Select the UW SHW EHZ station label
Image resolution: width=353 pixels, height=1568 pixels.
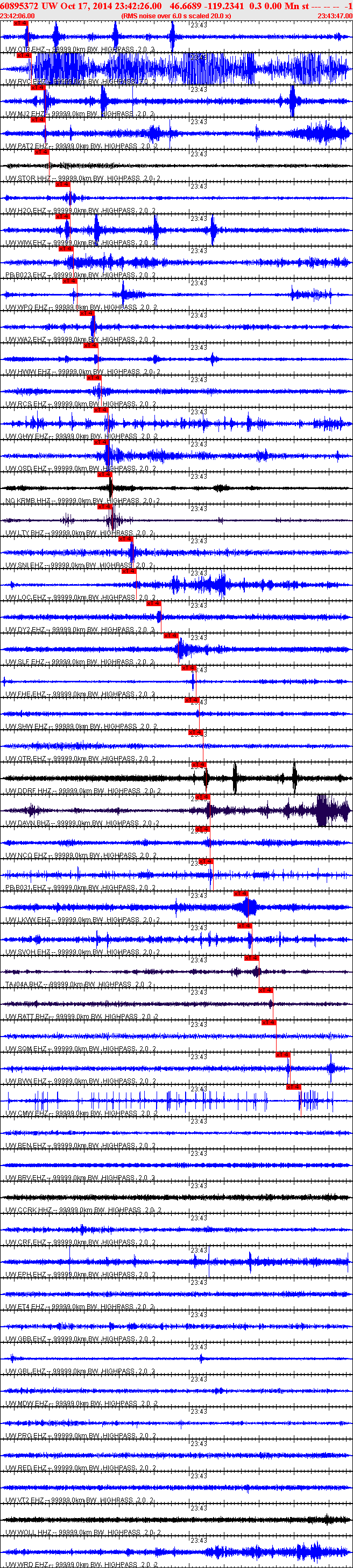pyautogui.click(x=82, y=727)
